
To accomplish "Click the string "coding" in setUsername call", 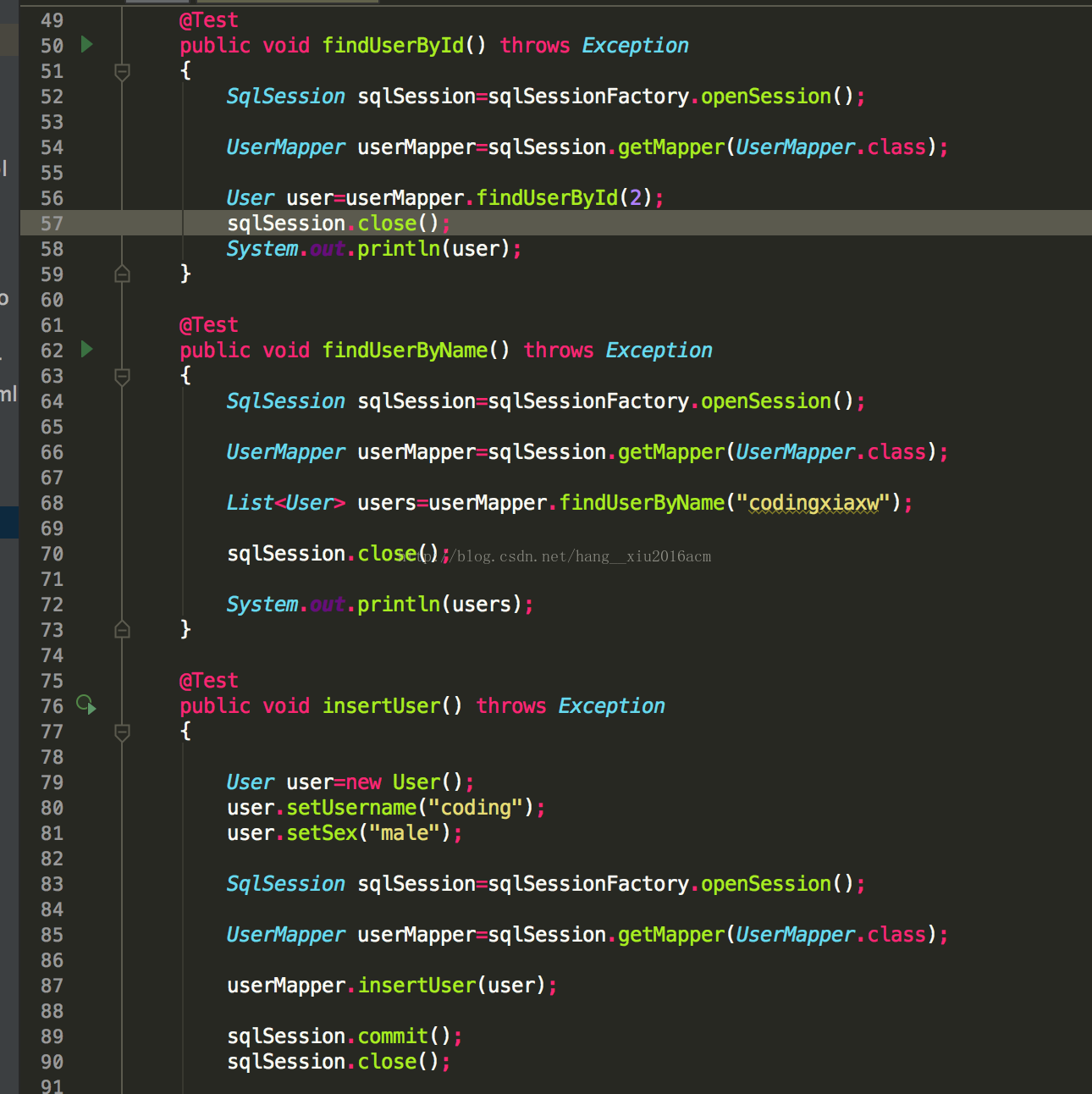I will click(x=477, y=808).
